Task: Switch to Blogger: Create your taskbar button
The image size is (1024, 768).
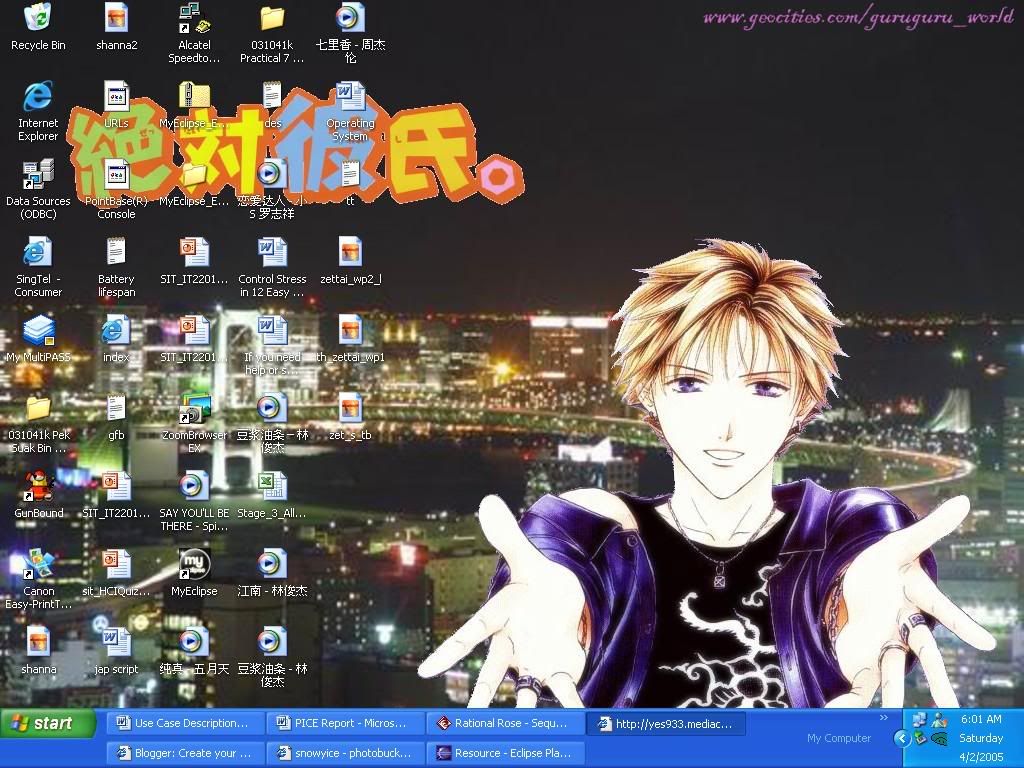Action: click(186, 753)
